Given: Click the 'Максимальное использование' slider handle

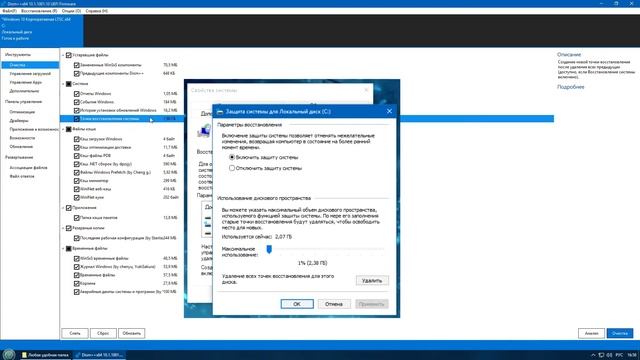Looking at the screenshot, I should tap(269, 249).
